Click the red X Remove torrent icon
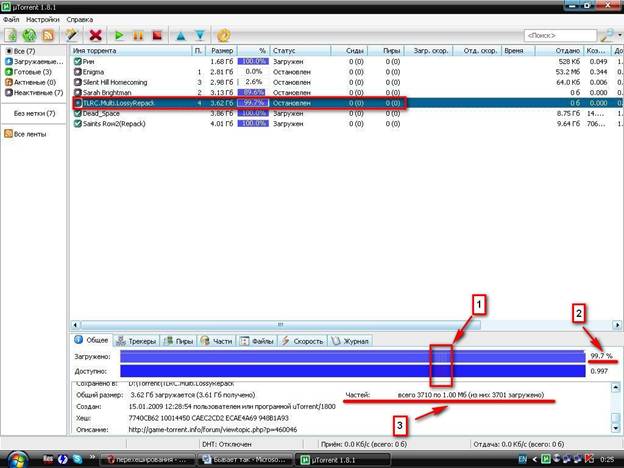The height and width of the screenshot is (468, 624). [x=96, y=35]
